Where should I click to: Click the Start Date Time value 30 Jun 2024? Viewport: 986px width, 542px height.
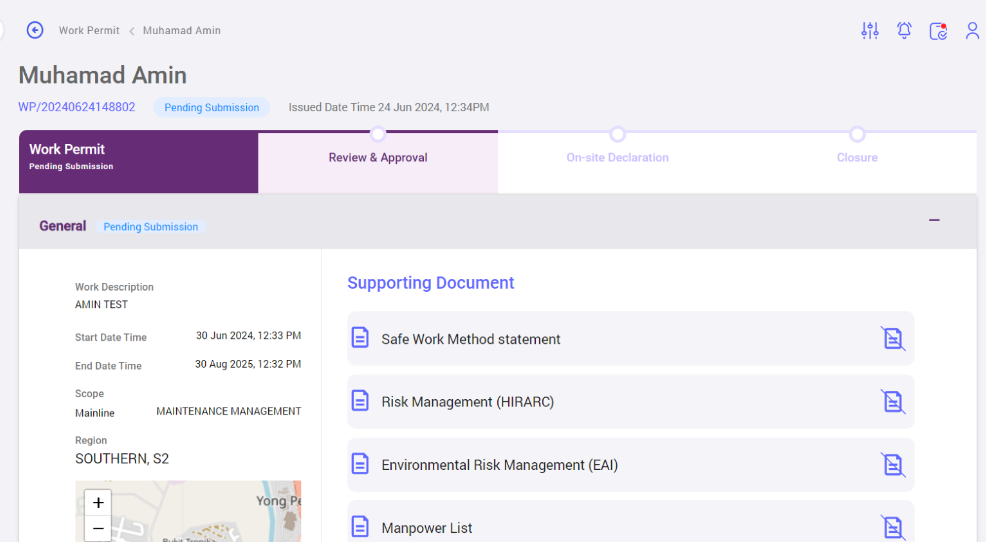[248, 336]
